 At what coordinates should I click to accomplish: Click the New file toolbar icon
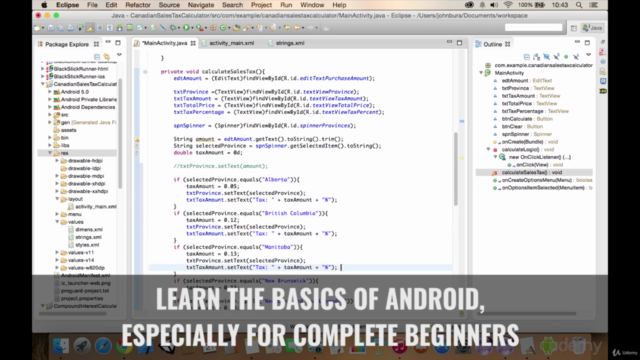tap(37, 28)
